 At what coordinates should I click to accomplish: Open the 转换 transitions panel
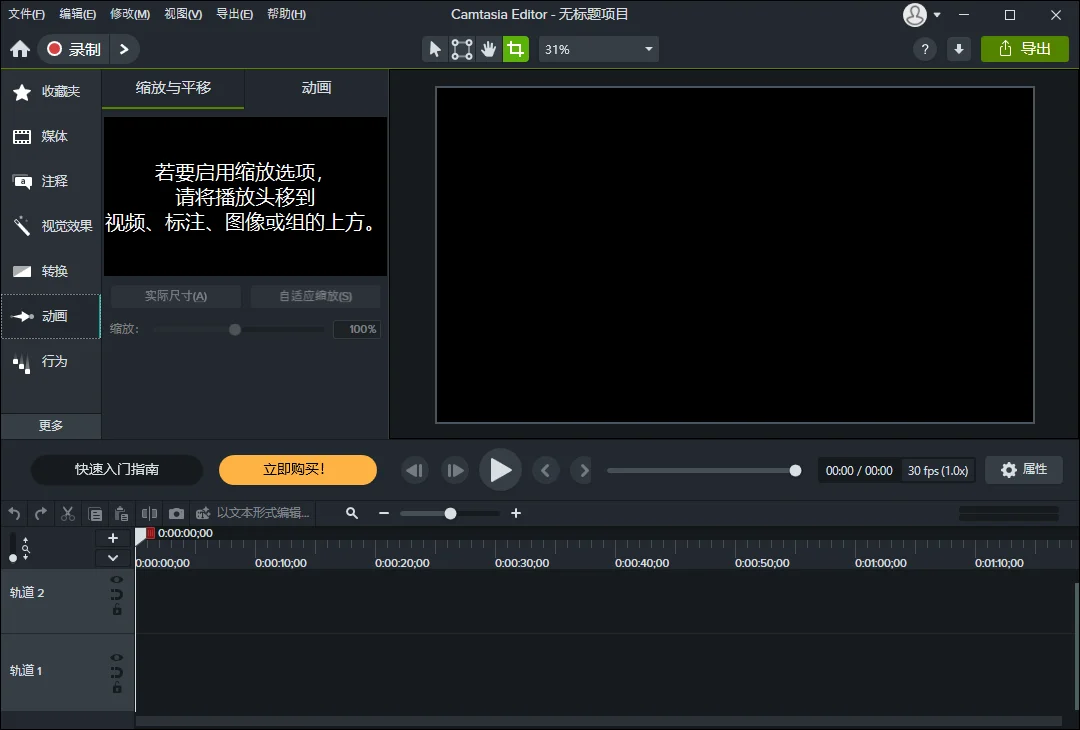(51, 271)
